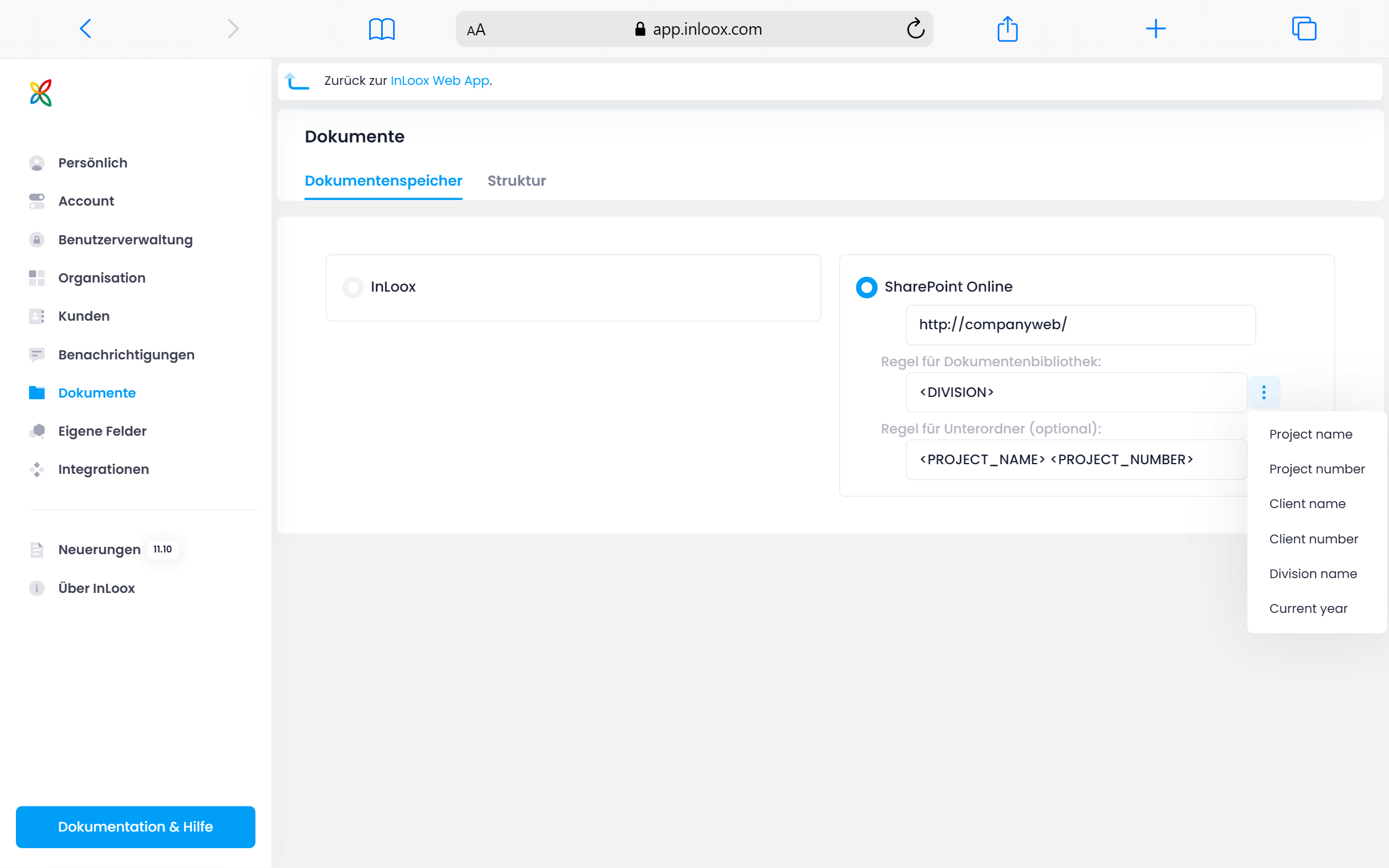Open Organisation label in sidebar
The width and height of the screenshot is (1389, 868).
click(x=101, y=278)
